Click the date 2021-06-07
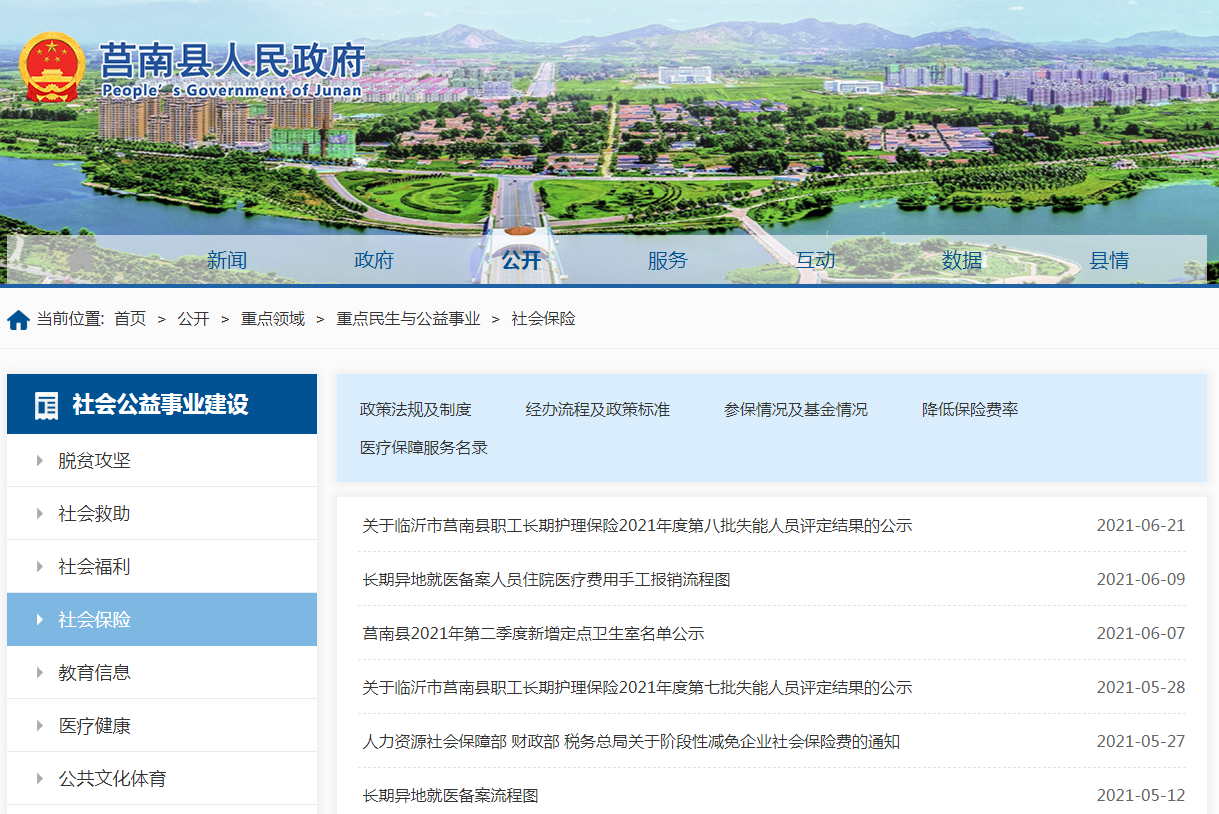The image size is (1219, 814). (x=1141, y=634)
